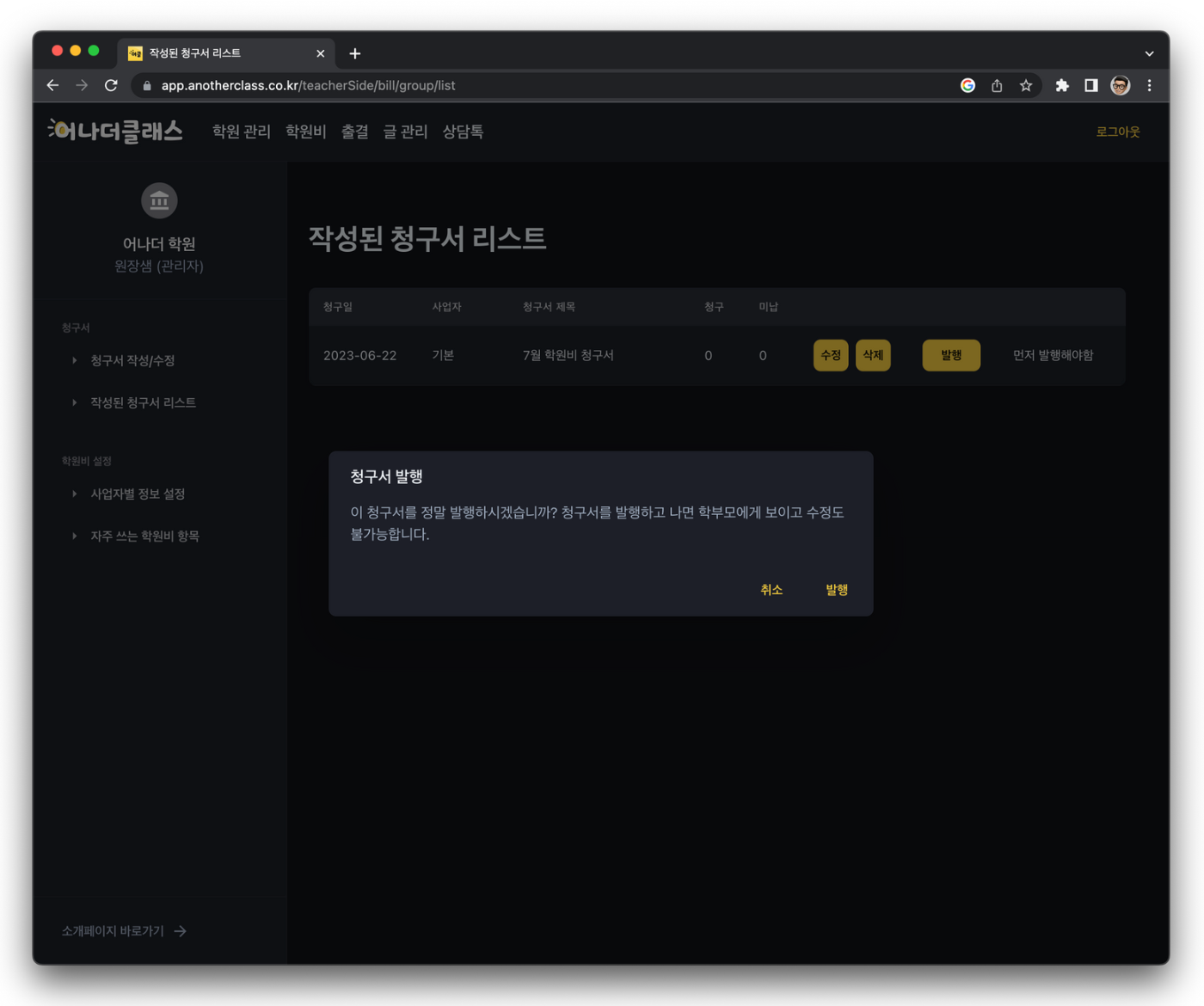Open 자주 쓰는 학원비 항목 in sidebar
Image resolution: width=1204 pixels, height=1006 pixels.
[x=144, y=536]
